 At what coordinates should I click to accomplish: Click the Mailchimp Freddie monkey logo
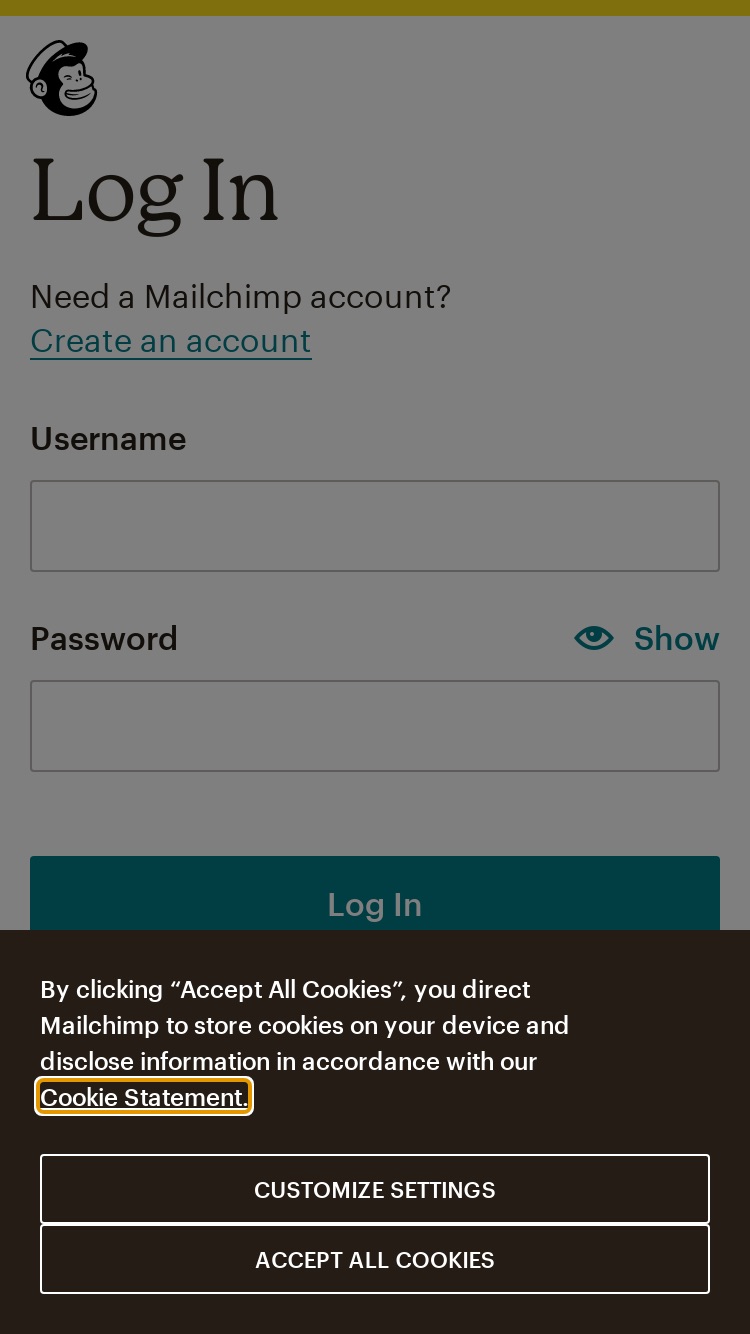(x=62, y=78)
